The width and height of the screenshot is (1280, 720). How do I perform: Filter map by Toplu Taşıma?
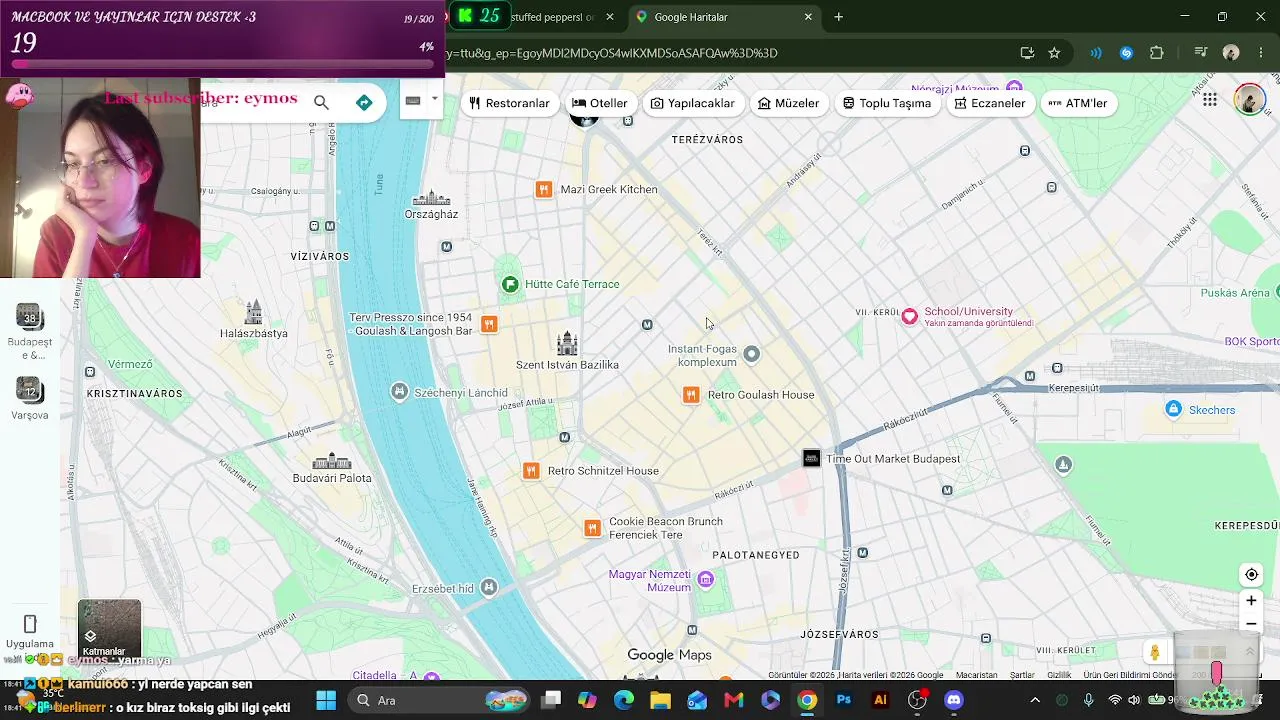click(887, 103)
